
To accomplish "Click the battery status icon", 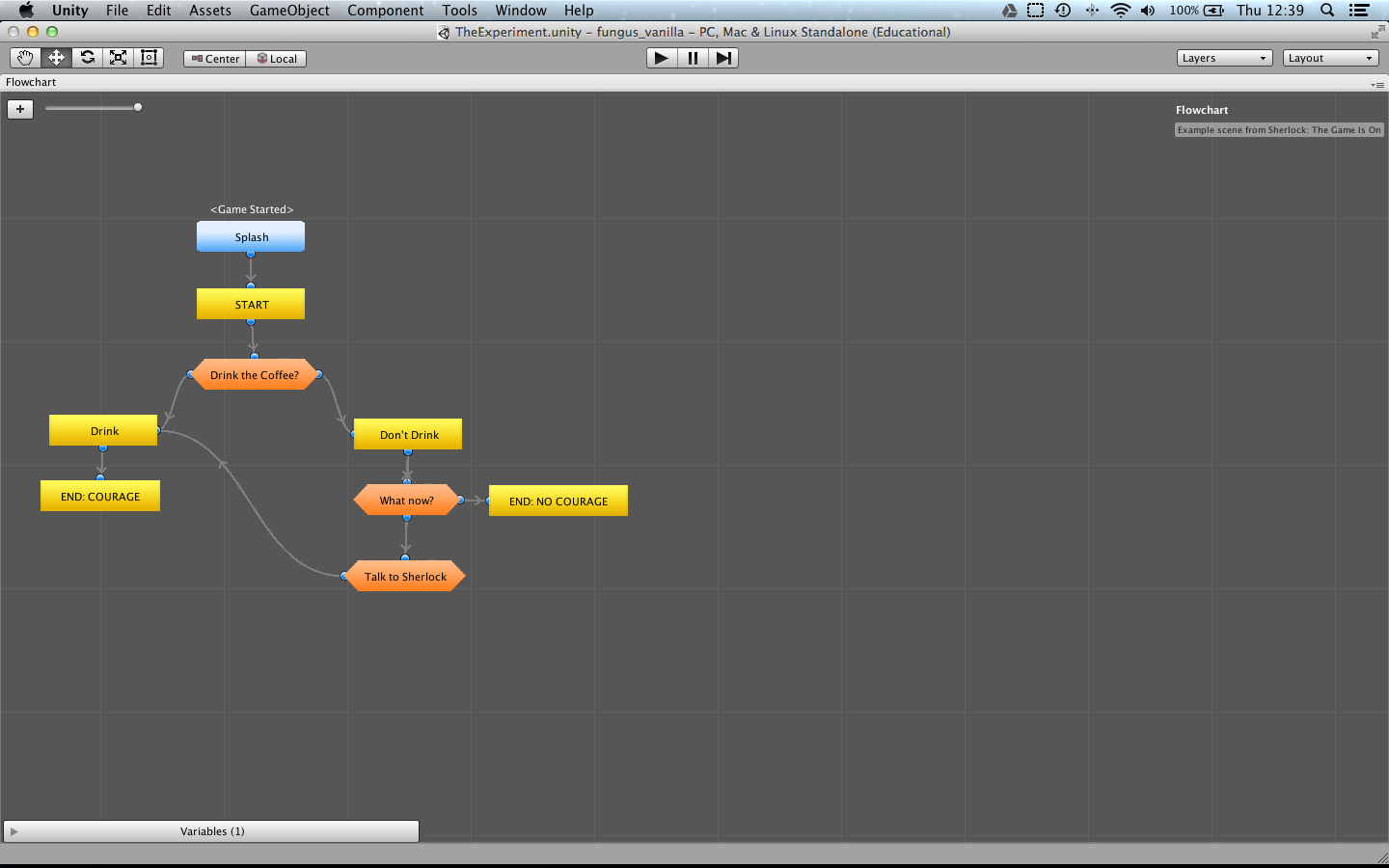I will coord(1214,11).
